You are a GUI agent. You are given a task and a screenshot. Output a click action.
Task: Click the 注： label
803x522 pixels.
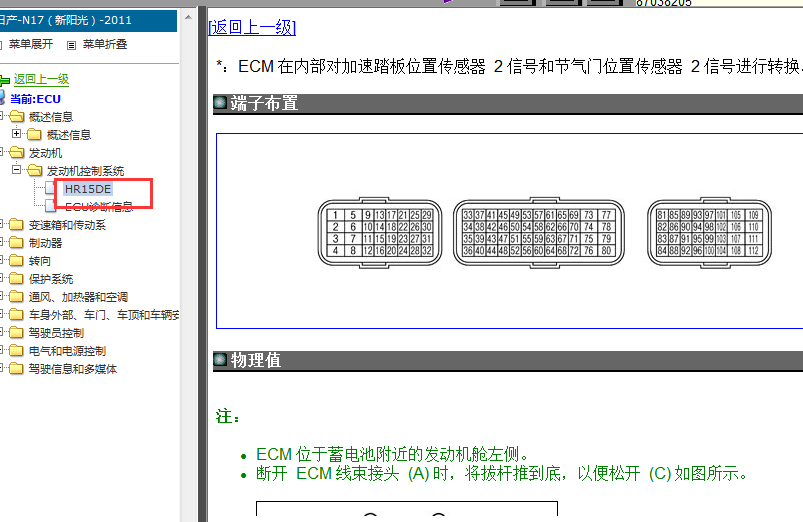(x=228, y=416)
